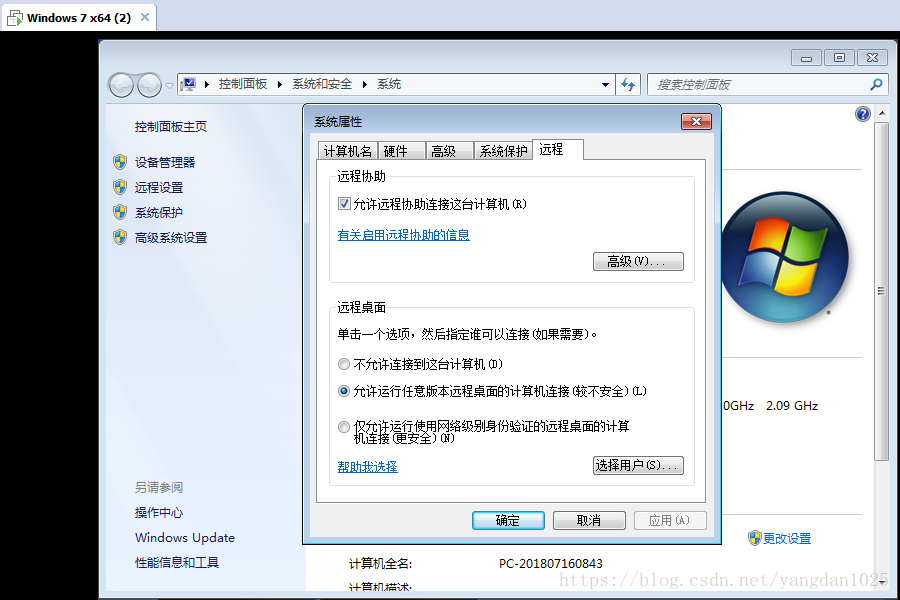Click the scrollbar down arrow
This screenshot has height=600, width=900.
[x=881, y=582]
